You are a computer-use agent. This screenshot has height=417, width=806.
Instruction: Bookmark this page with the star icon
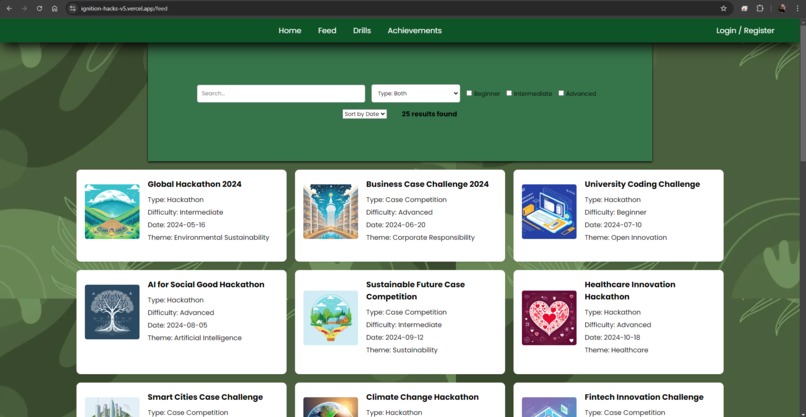723,9
